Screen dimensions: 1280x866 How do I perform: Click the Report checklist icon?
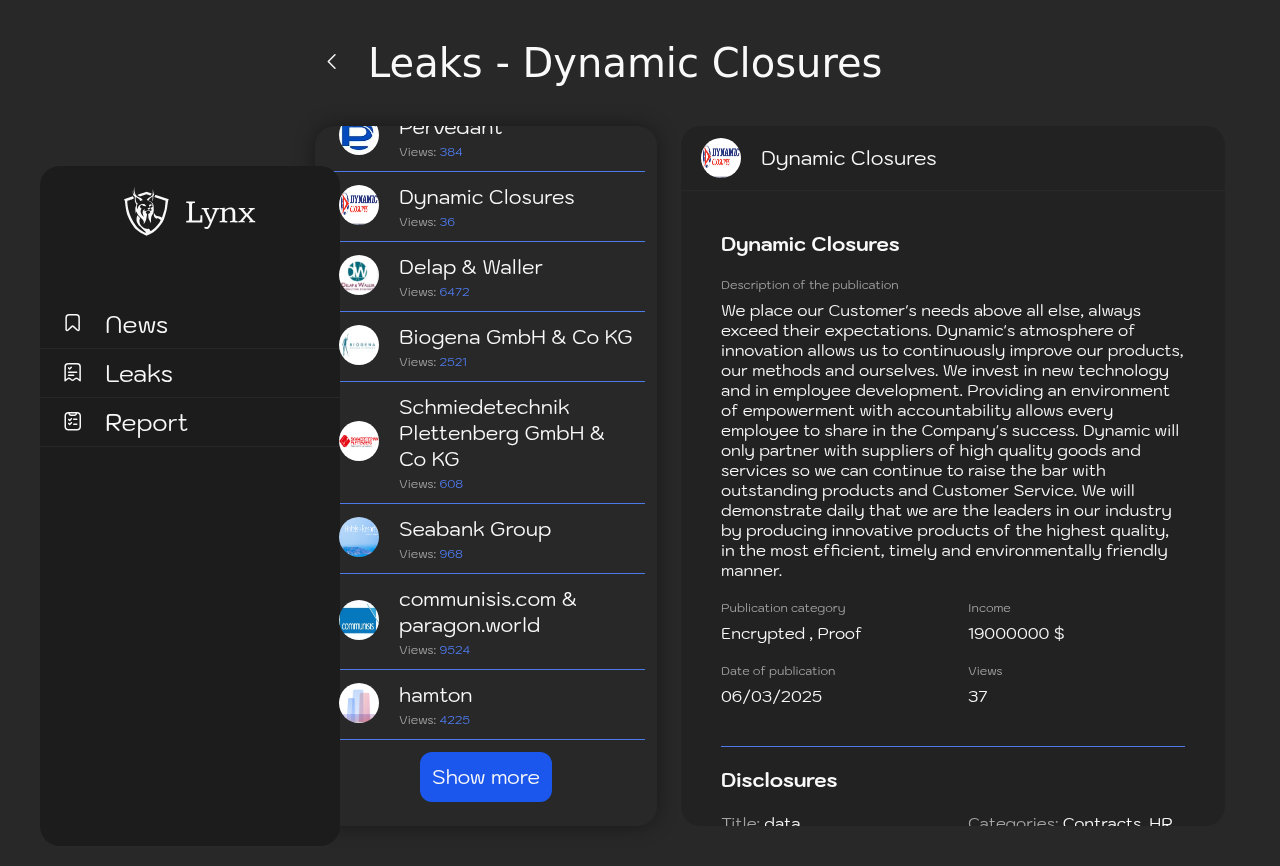coord(73,421)
